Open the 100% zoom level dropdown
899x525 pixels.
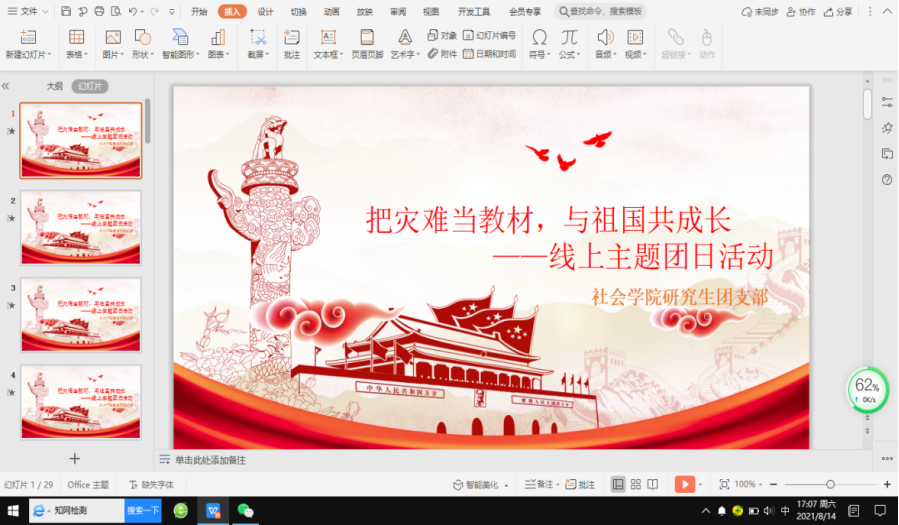tap(748, 484)
